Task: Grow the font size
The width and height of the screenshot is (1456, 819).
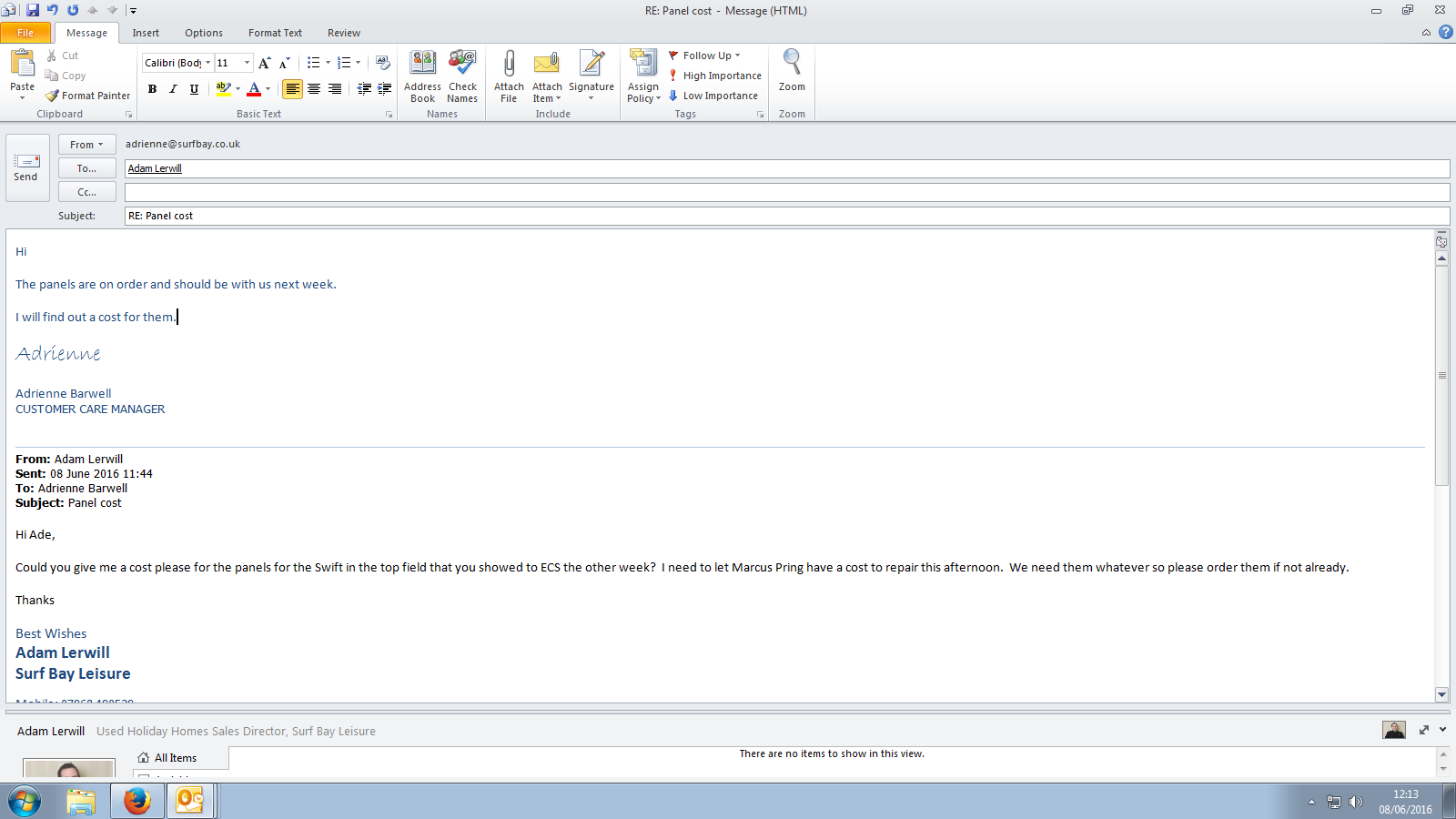Action: (x=265, y=63)
